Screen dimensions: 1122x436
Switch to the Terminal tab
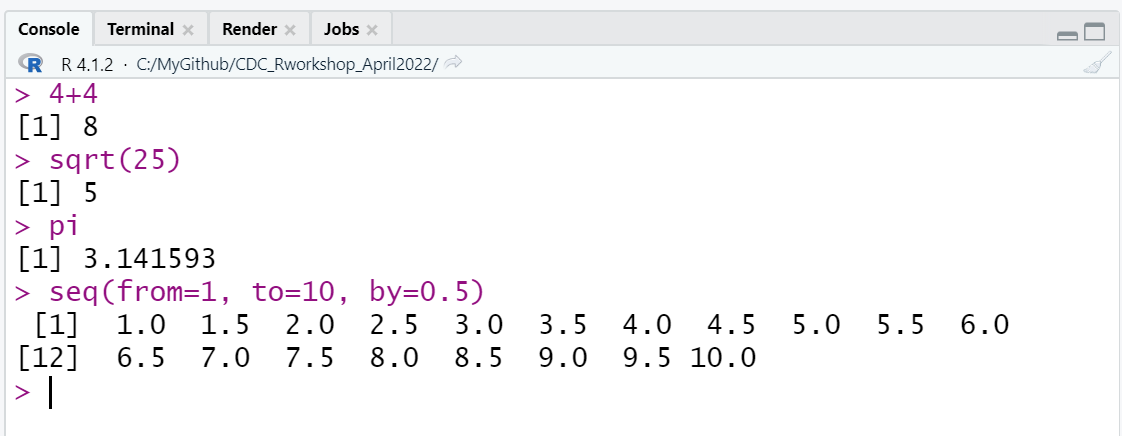(x=140, y=29)
